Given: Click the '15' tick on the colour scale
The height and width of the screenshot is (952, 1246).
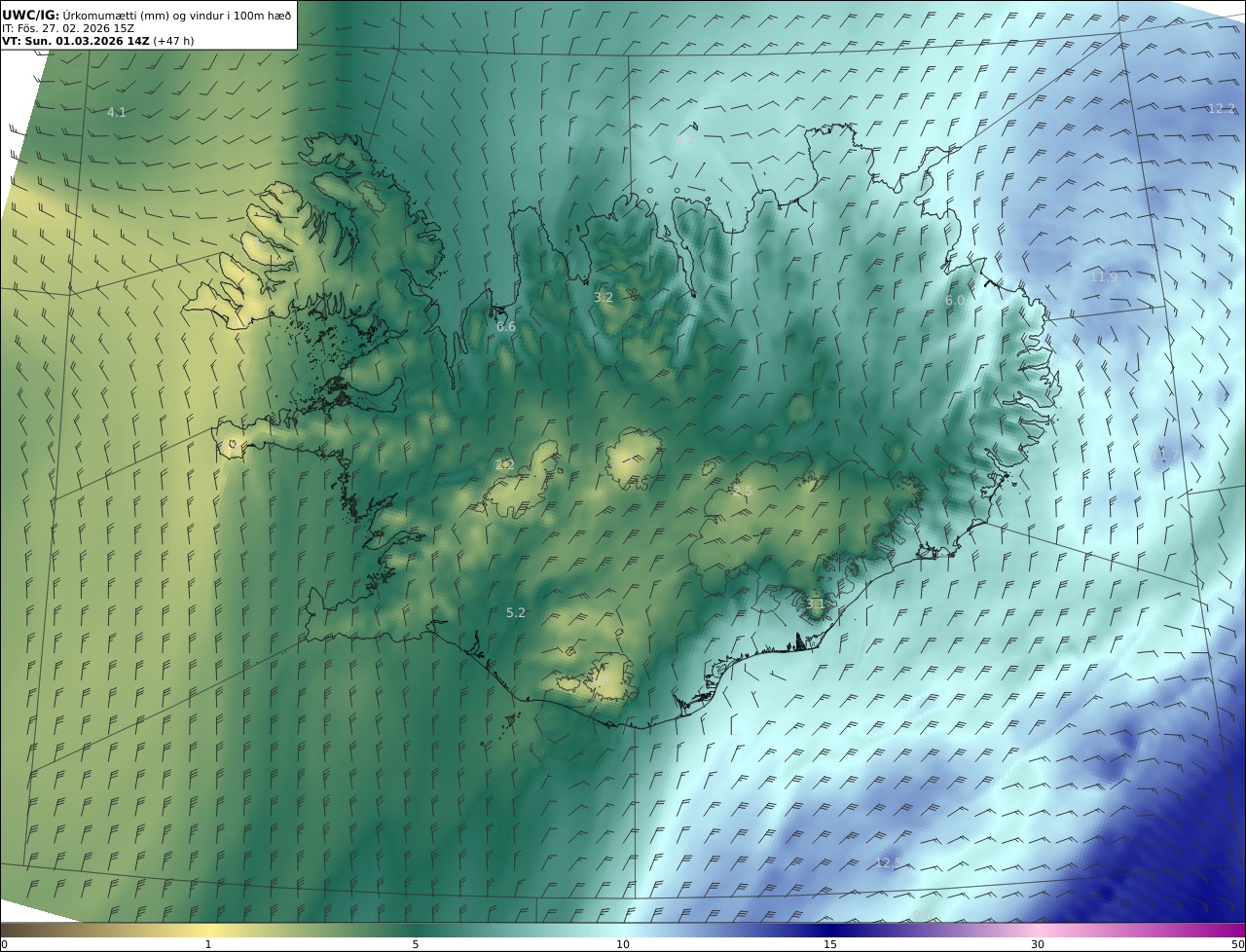Looking at the screenshot, I should point(830,944).
